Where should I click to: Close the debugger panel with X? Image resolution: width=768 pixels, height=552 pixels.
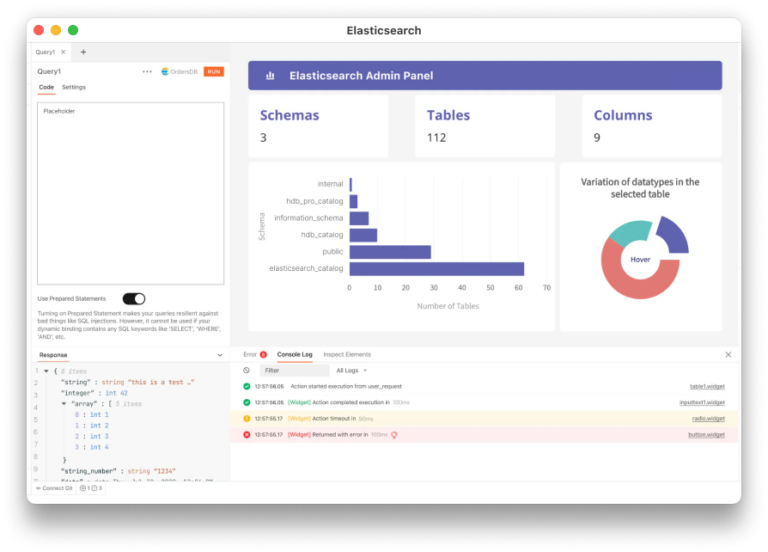coord(728,355)
